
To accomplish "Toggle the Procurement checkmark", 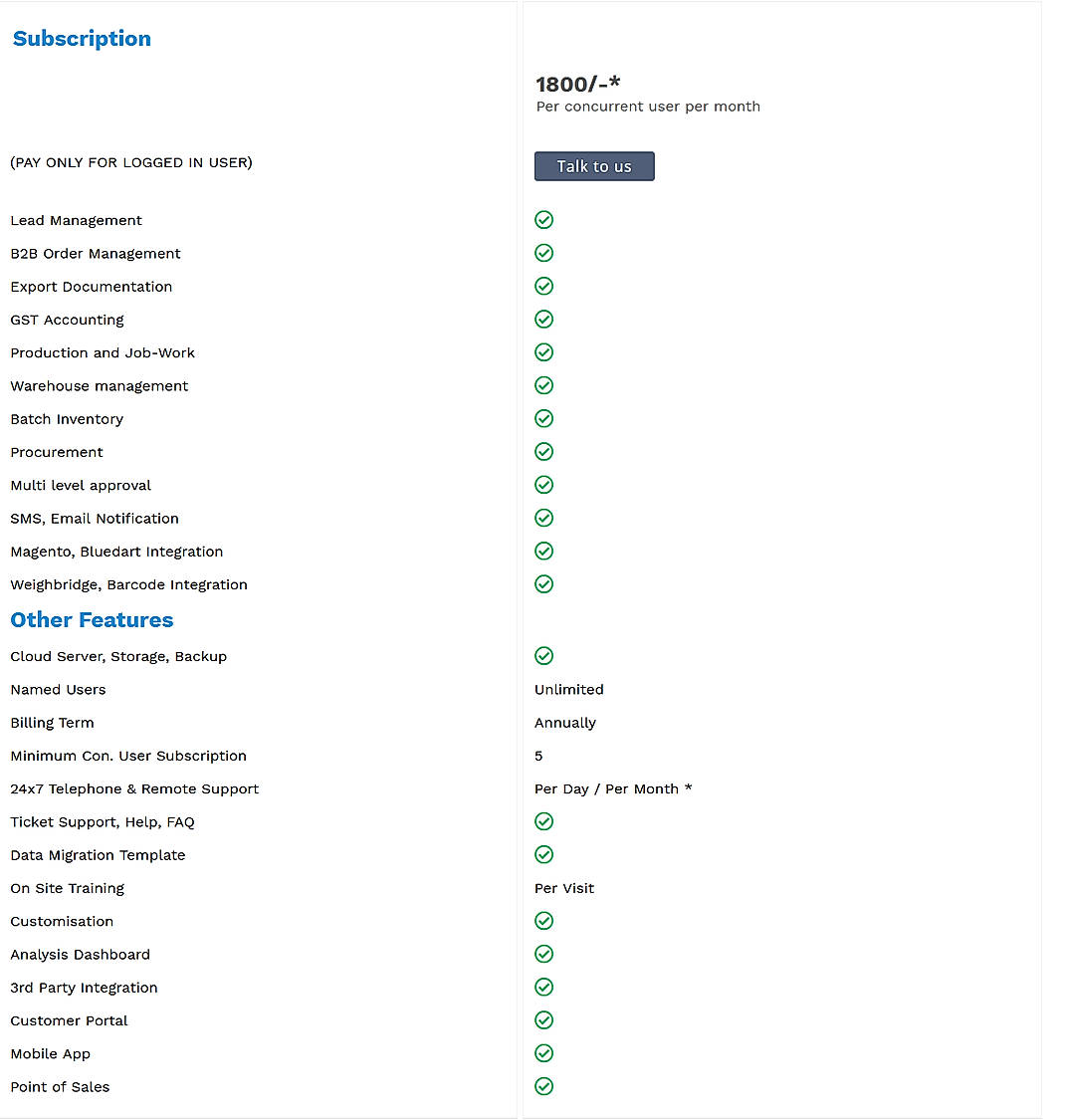I will pyautogui.click(x=543, y=451).
